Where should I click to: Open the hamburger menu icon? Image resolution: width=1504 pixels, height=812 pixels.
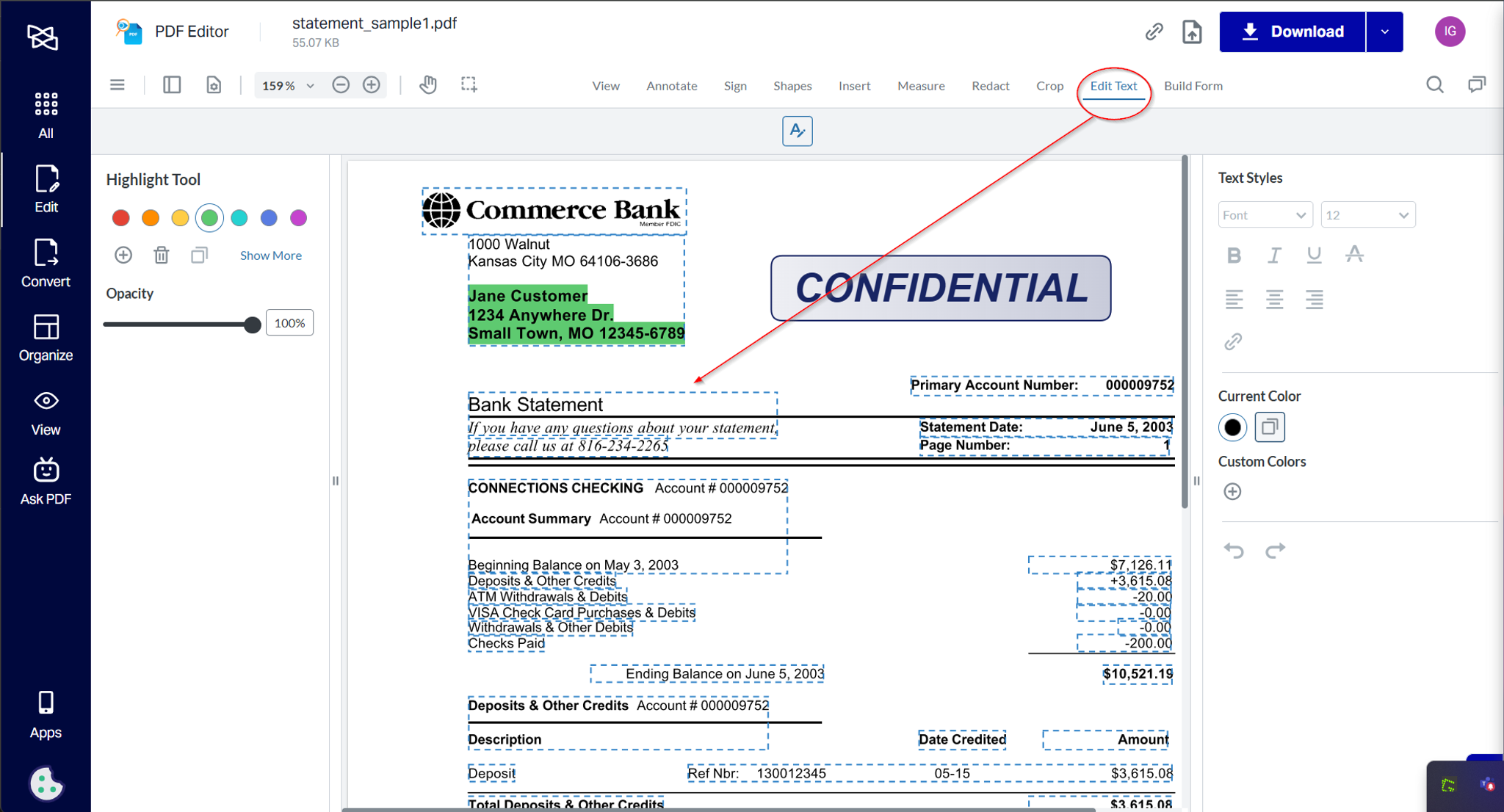[117, 85]
